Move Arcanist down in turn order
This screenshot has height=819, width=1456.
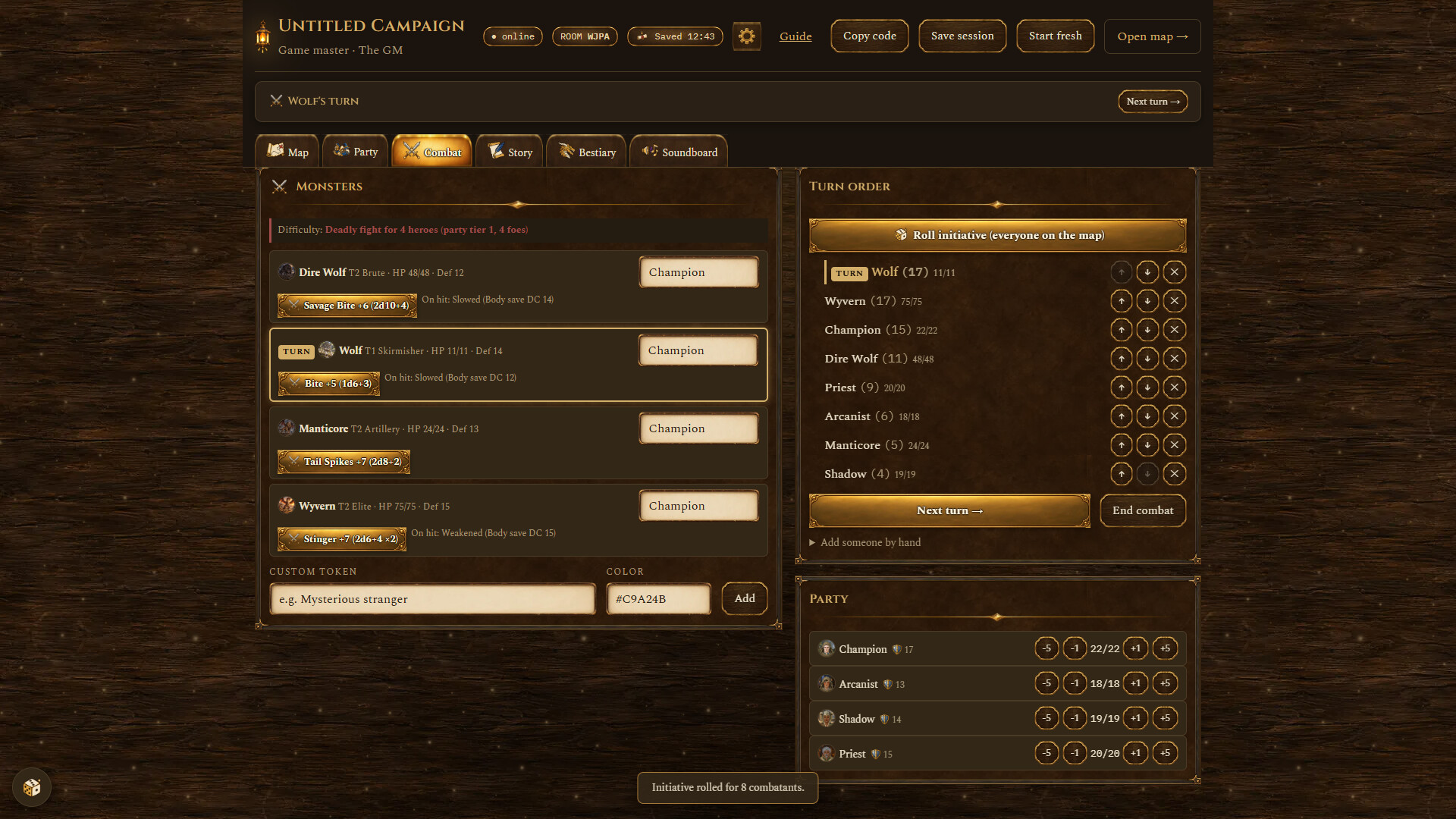click(x=1147, y=416)
